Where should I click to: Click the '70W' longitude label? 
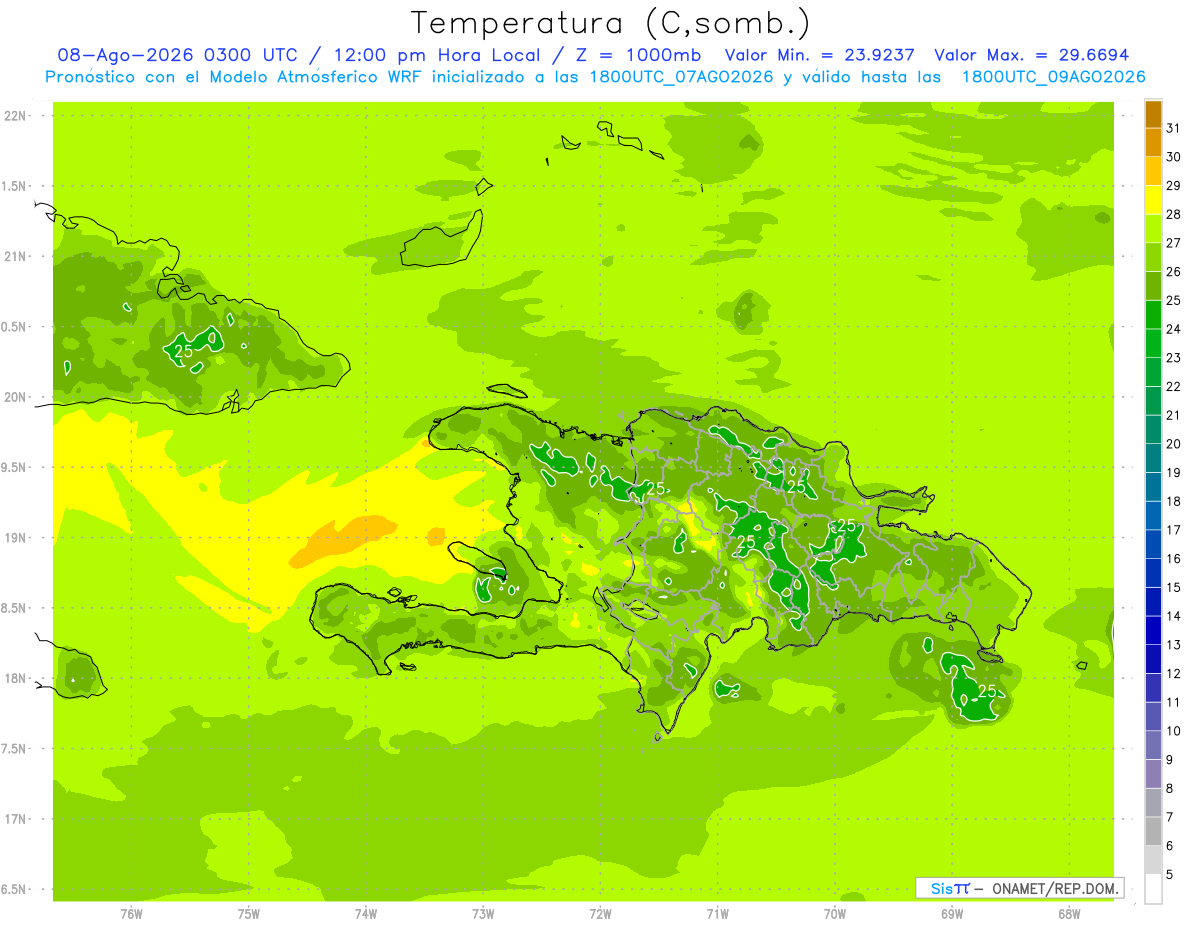835,913
